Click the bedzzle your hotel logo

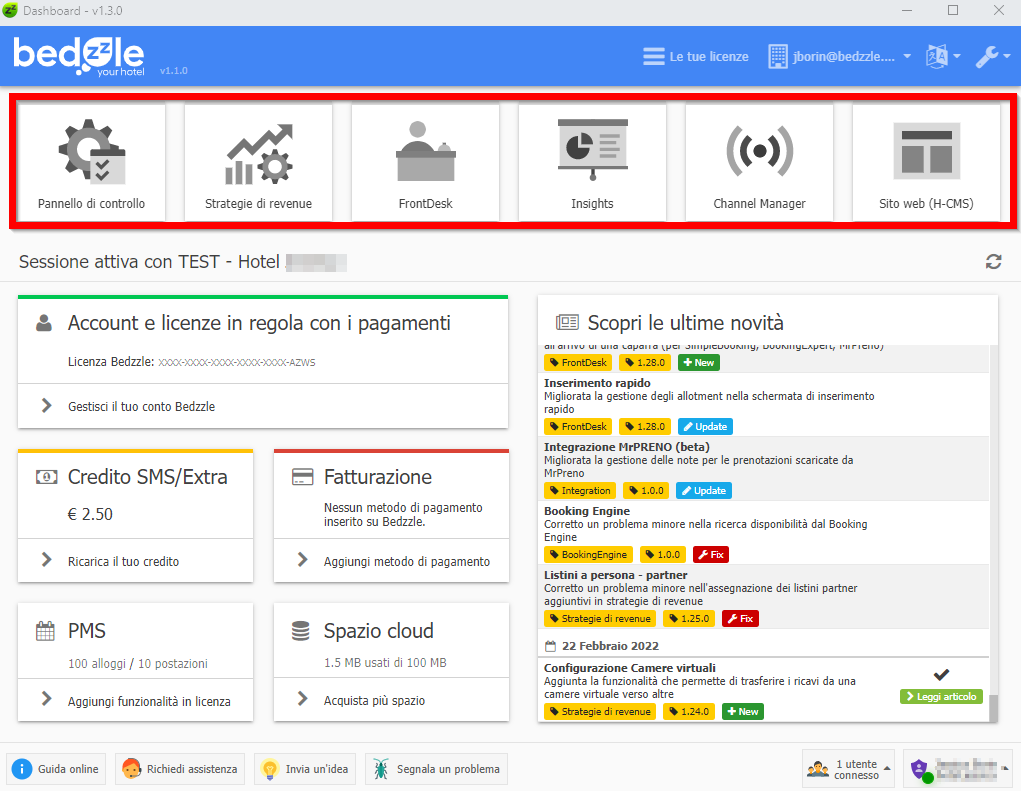click(79, 56)
